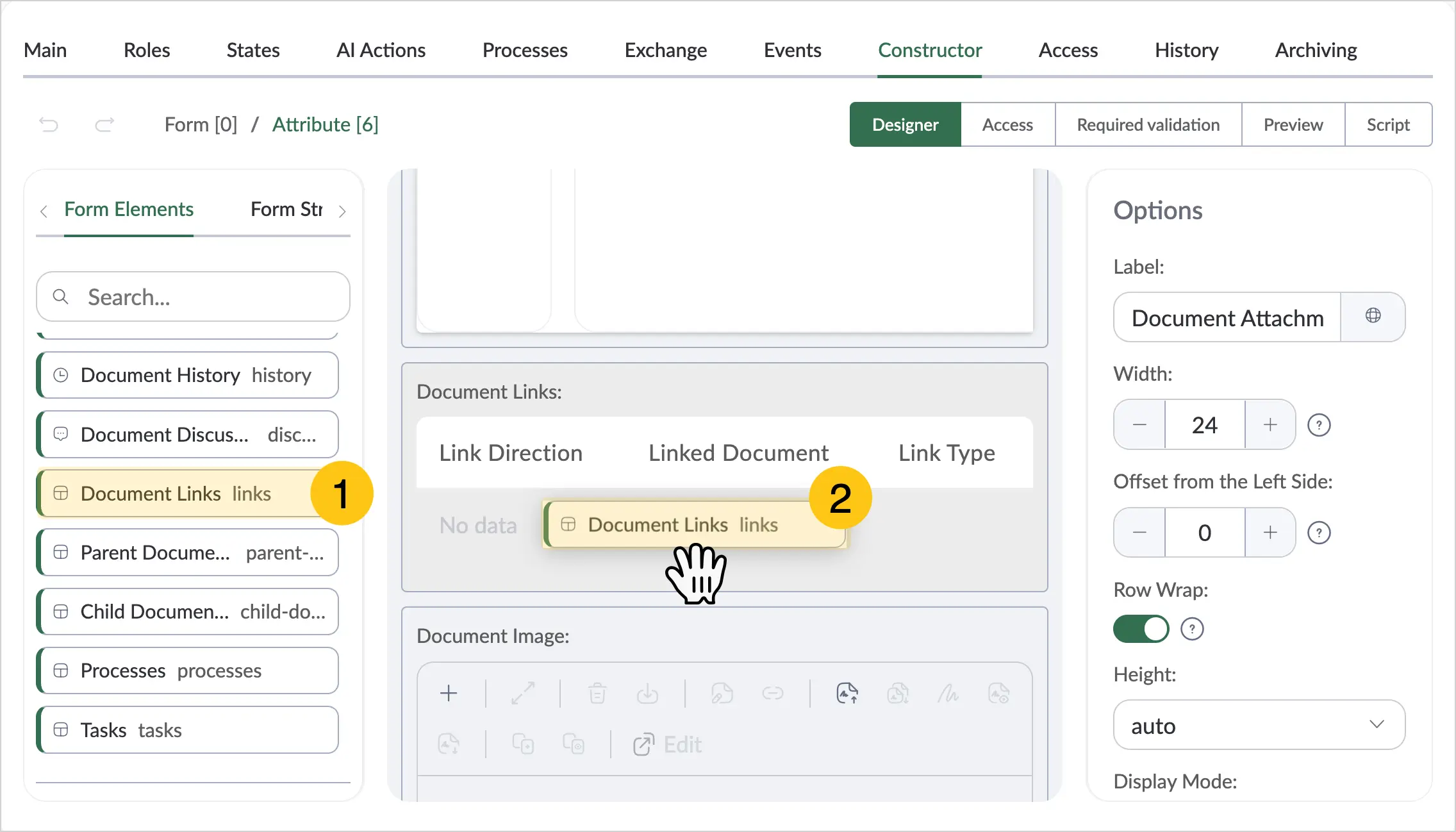This screenshot has width=1456, height=832.
Task: Toggle the Row Wrap switch
Action: [1141, 629]
